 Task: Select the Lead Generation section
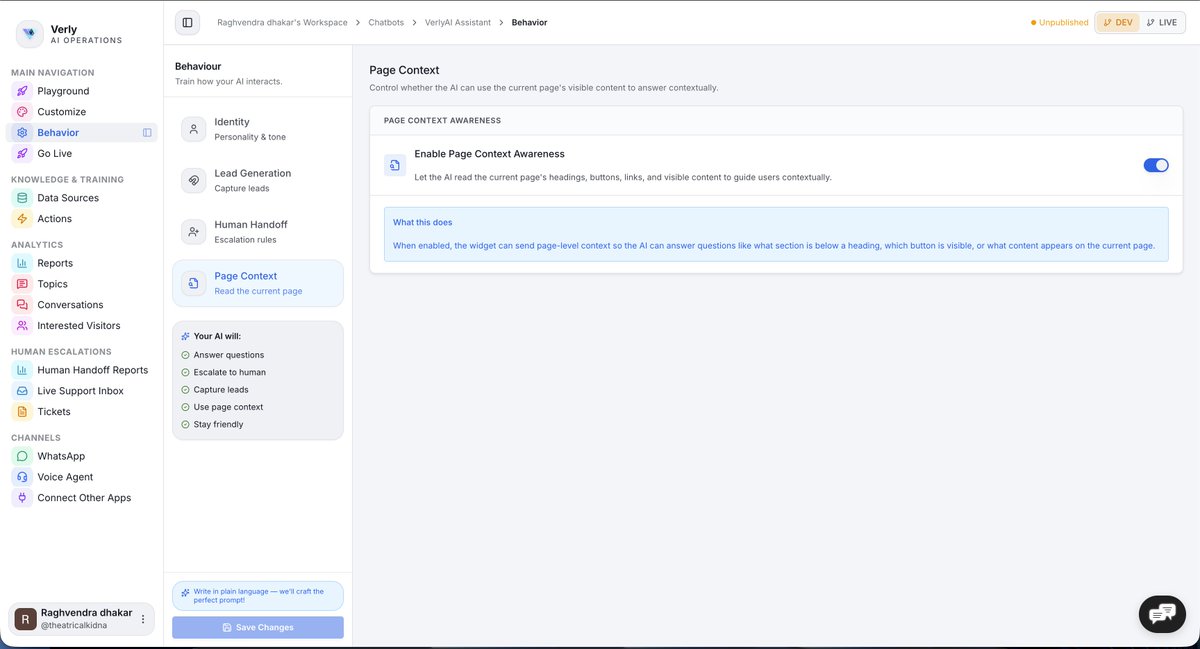258,180
